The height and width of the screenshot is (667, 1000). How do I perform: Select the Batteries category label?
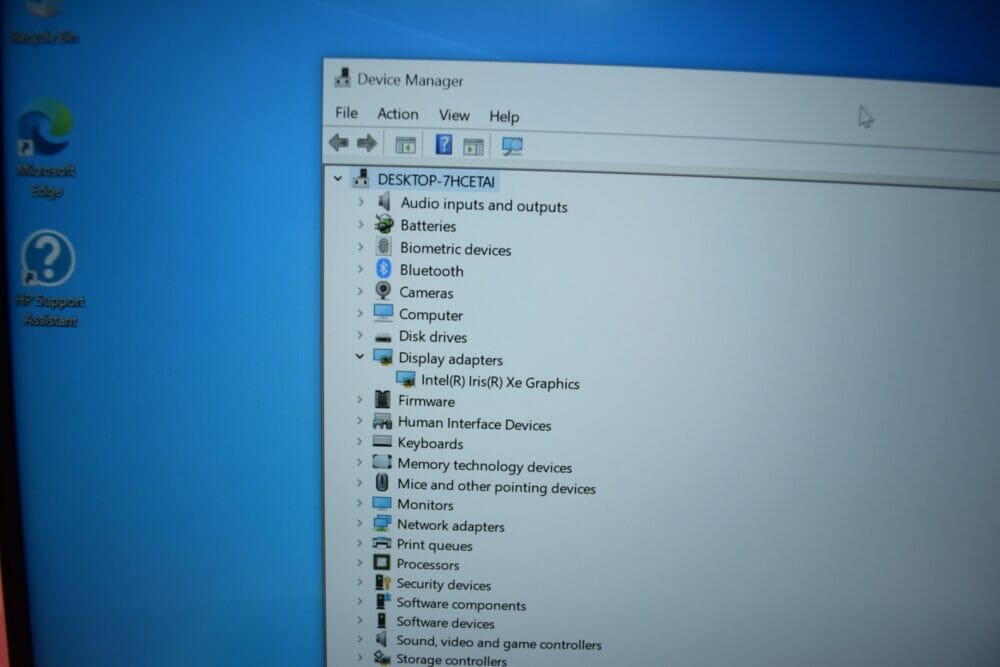tap(428, 226)
